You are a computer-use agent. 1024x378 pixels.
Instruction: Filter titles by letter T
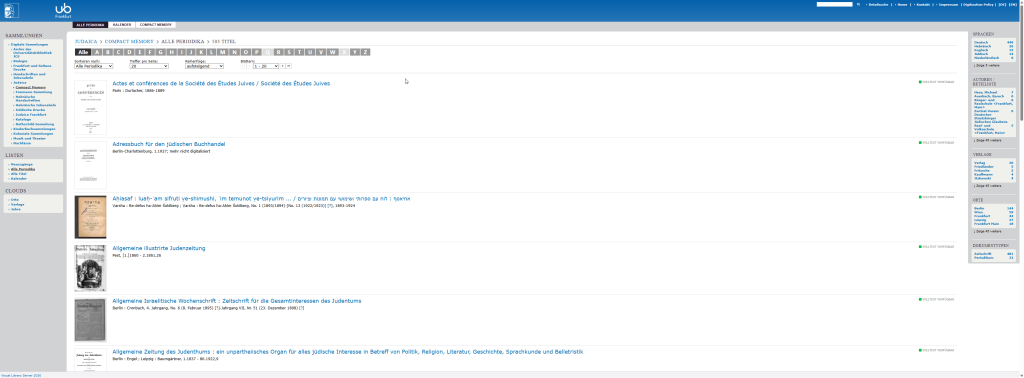tap(298, 52)
